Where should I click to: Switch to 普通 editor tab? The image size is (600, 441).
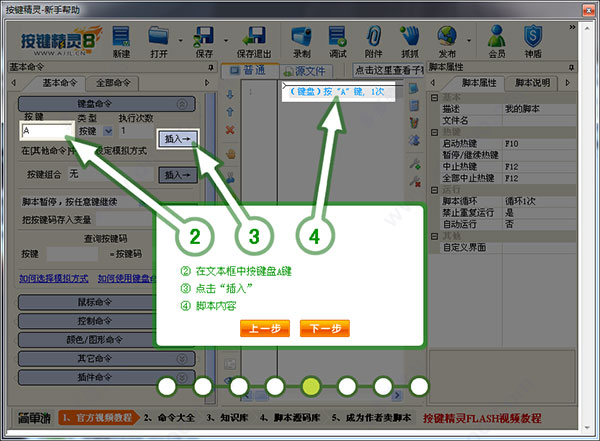tap(249, 71)
